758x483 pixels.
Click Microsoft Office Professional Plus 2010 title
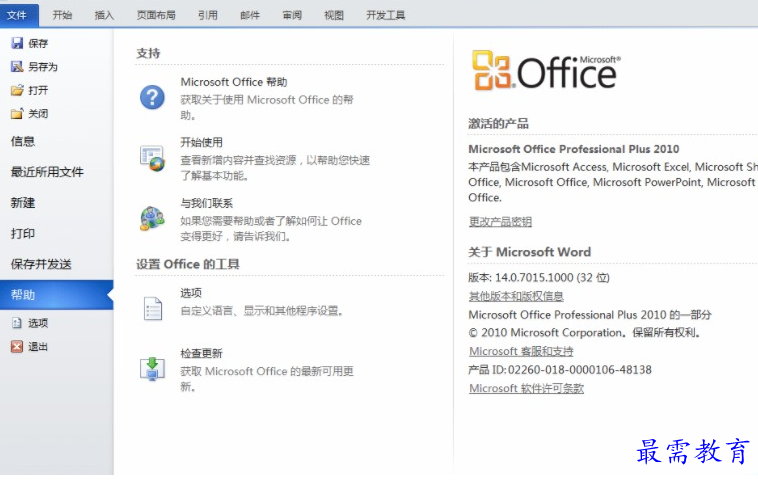tap(574, 149)
